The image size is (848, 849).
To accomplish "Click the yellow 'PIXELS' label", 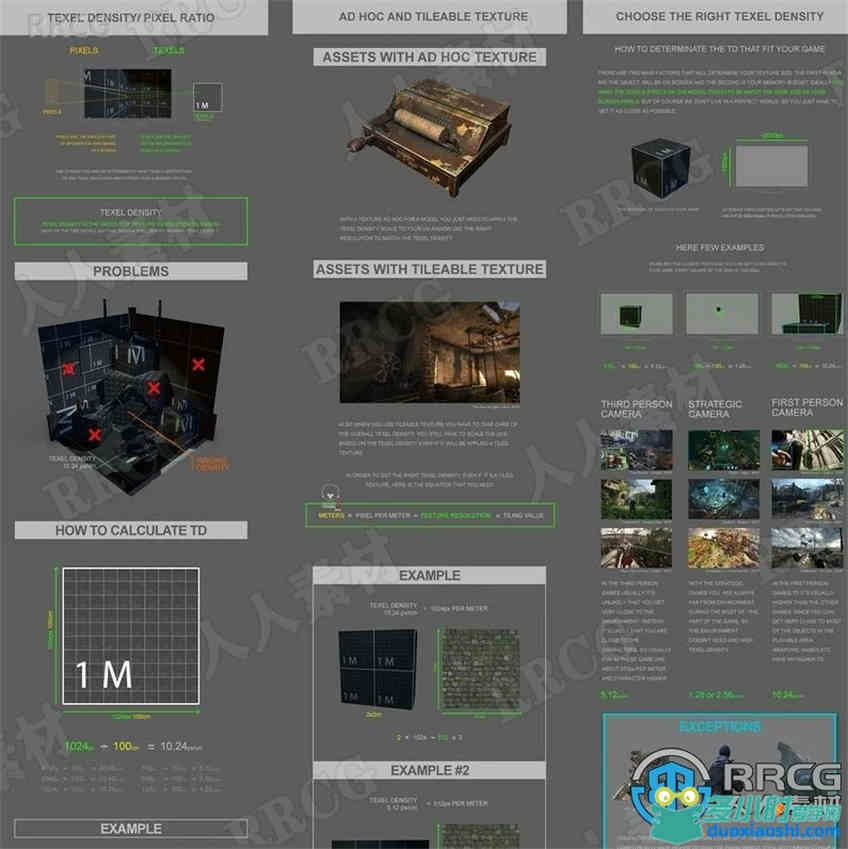I will click(x=84, y=50).
